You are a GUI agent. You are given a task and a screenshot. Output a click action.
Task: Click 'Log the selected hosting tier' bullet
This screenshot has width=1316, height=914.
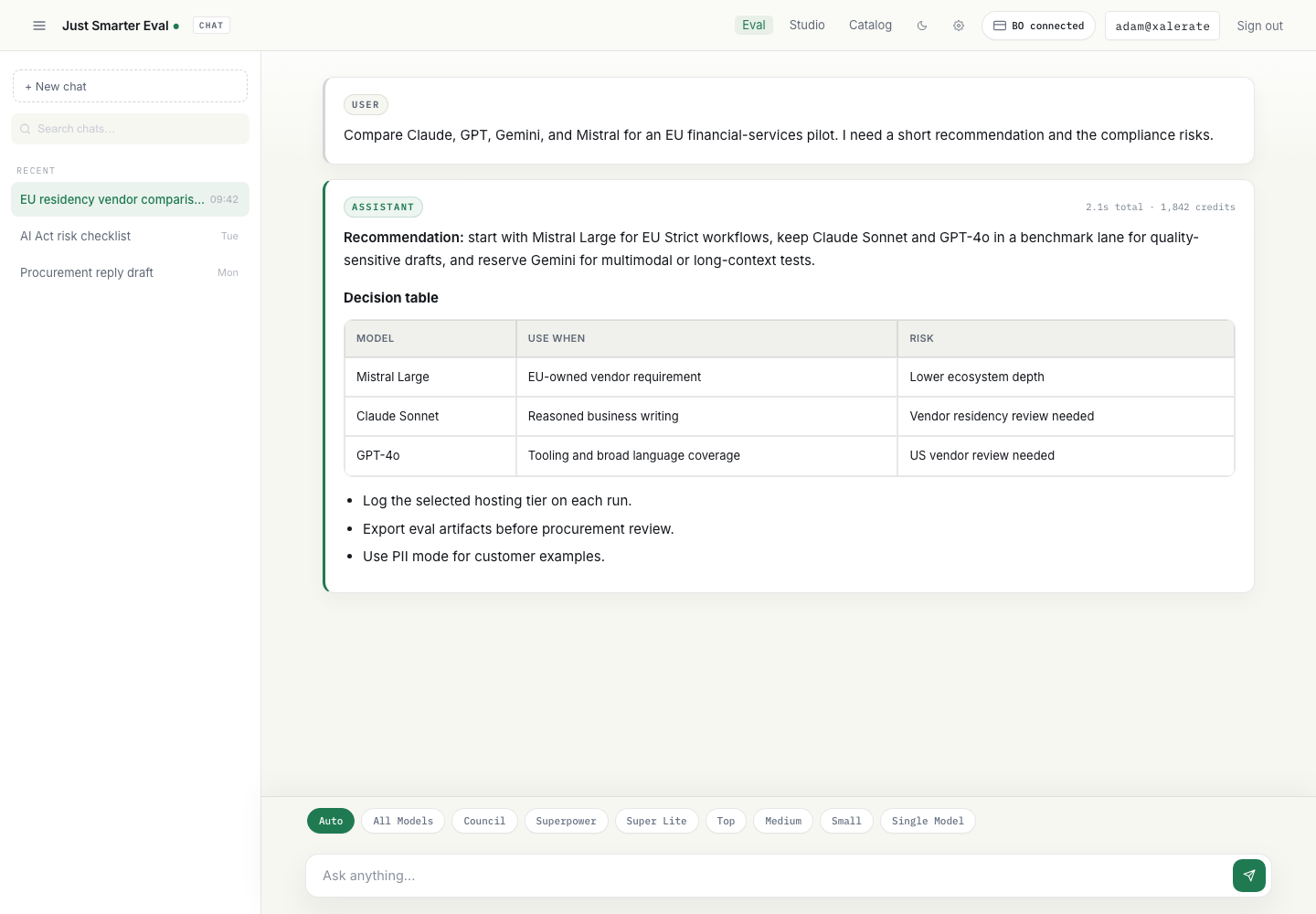[497, 501]
